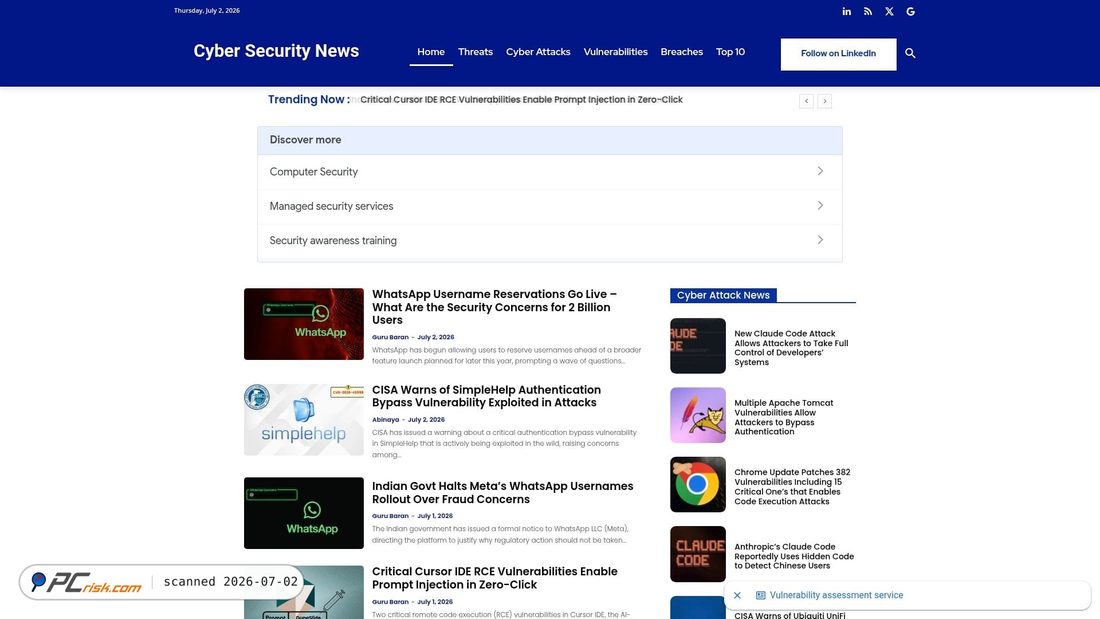Viewport: 1100px width, 619px height.
Task: Click July 2, 2026 date under SimpleHelp article
Action: (x=426, y=420)
